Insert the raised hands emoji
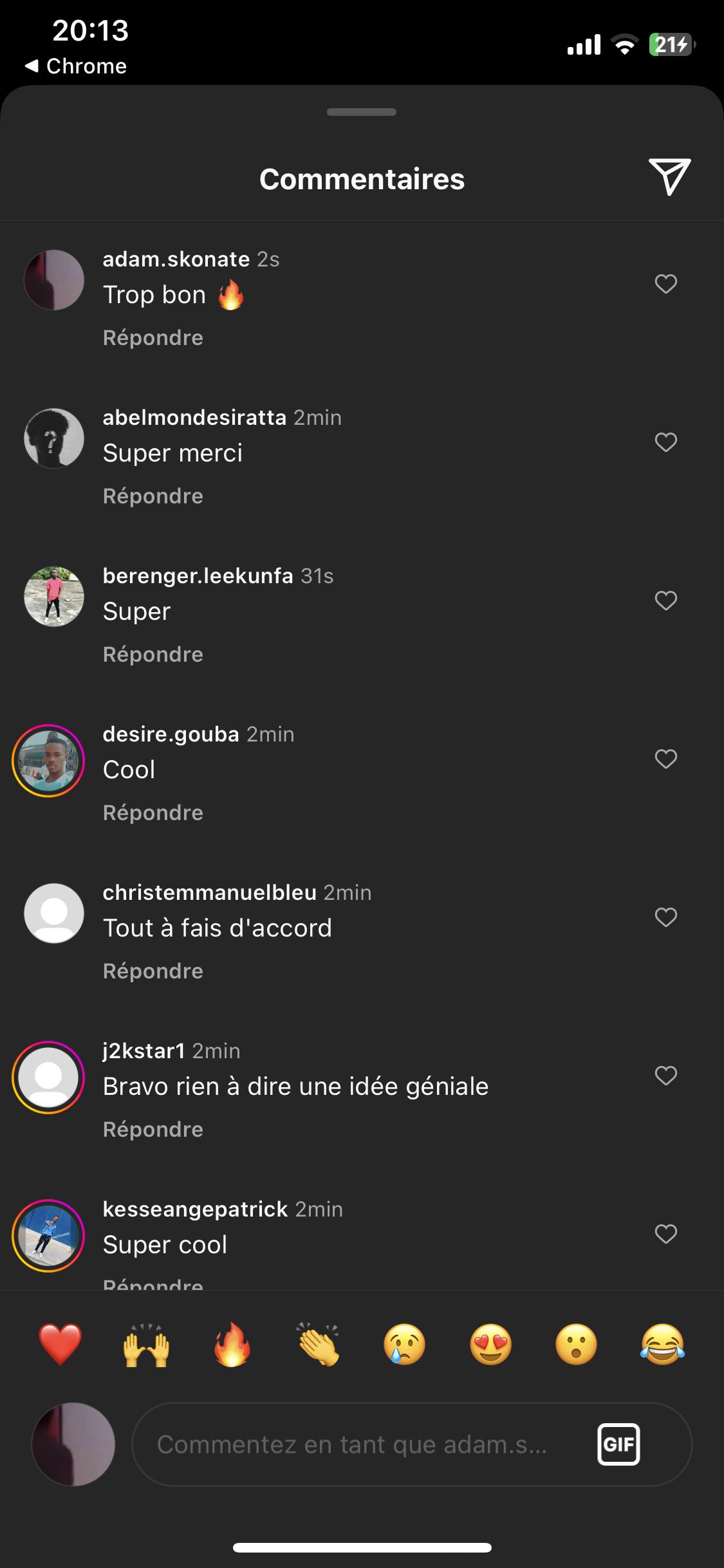Screen dimensions: 724x1568 [147, 1345]
